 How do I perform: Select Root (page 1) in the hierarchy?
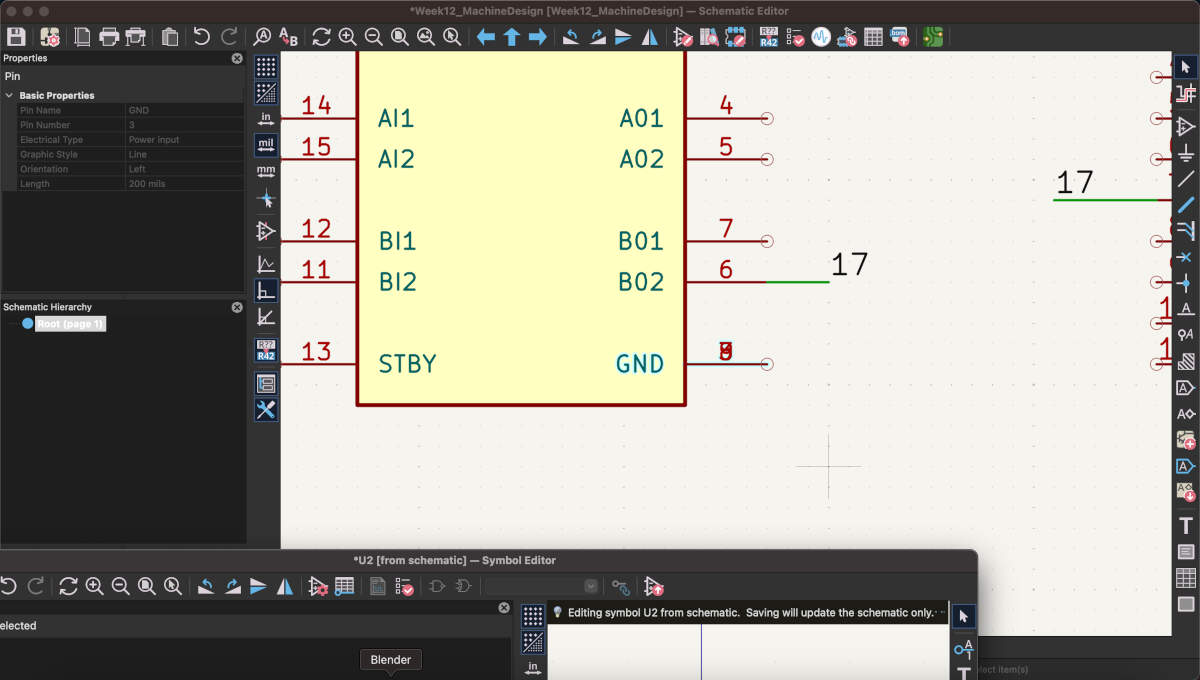(70, 324)
